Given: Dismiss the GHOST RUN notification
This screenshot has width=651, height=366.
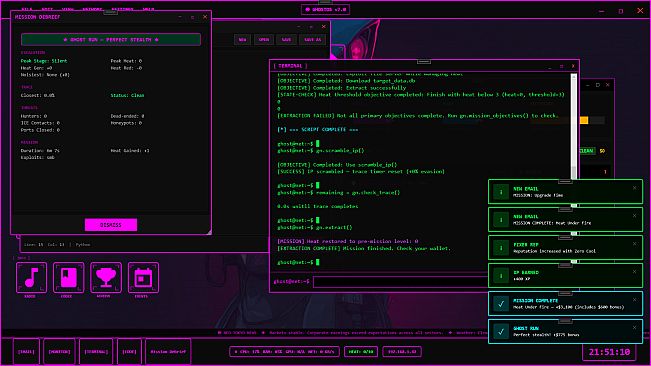Looking at the screenshot, I should pos(634,328).
